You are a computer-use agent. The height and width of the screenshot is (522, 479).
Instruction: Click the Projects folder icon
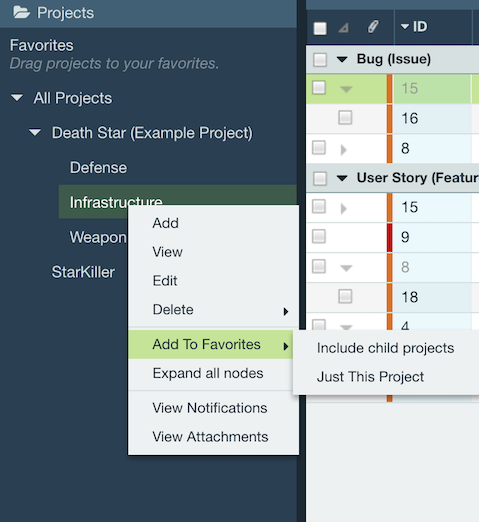[21, 13]
